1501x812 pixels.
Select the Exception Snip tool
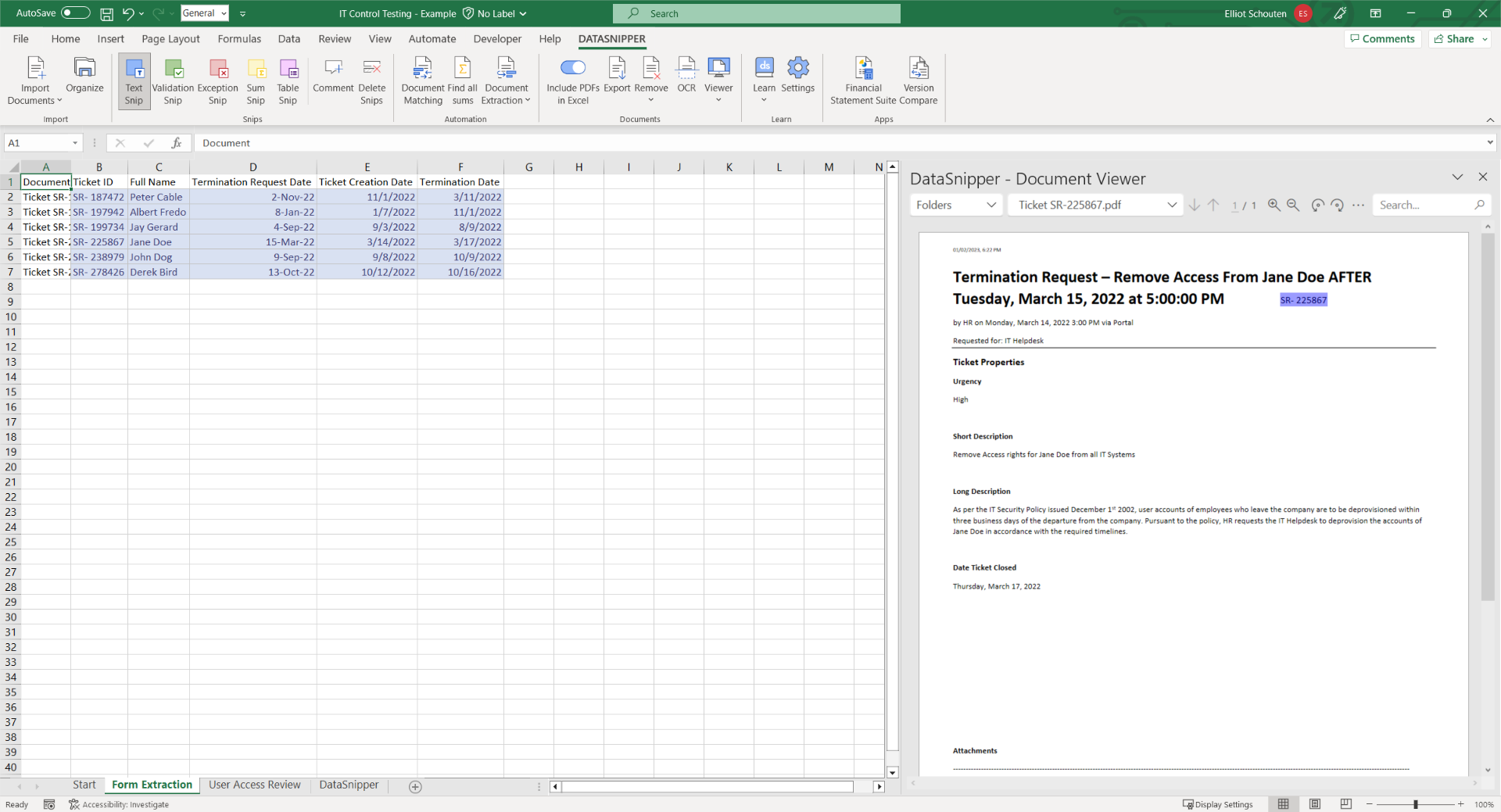pos(217,80)
